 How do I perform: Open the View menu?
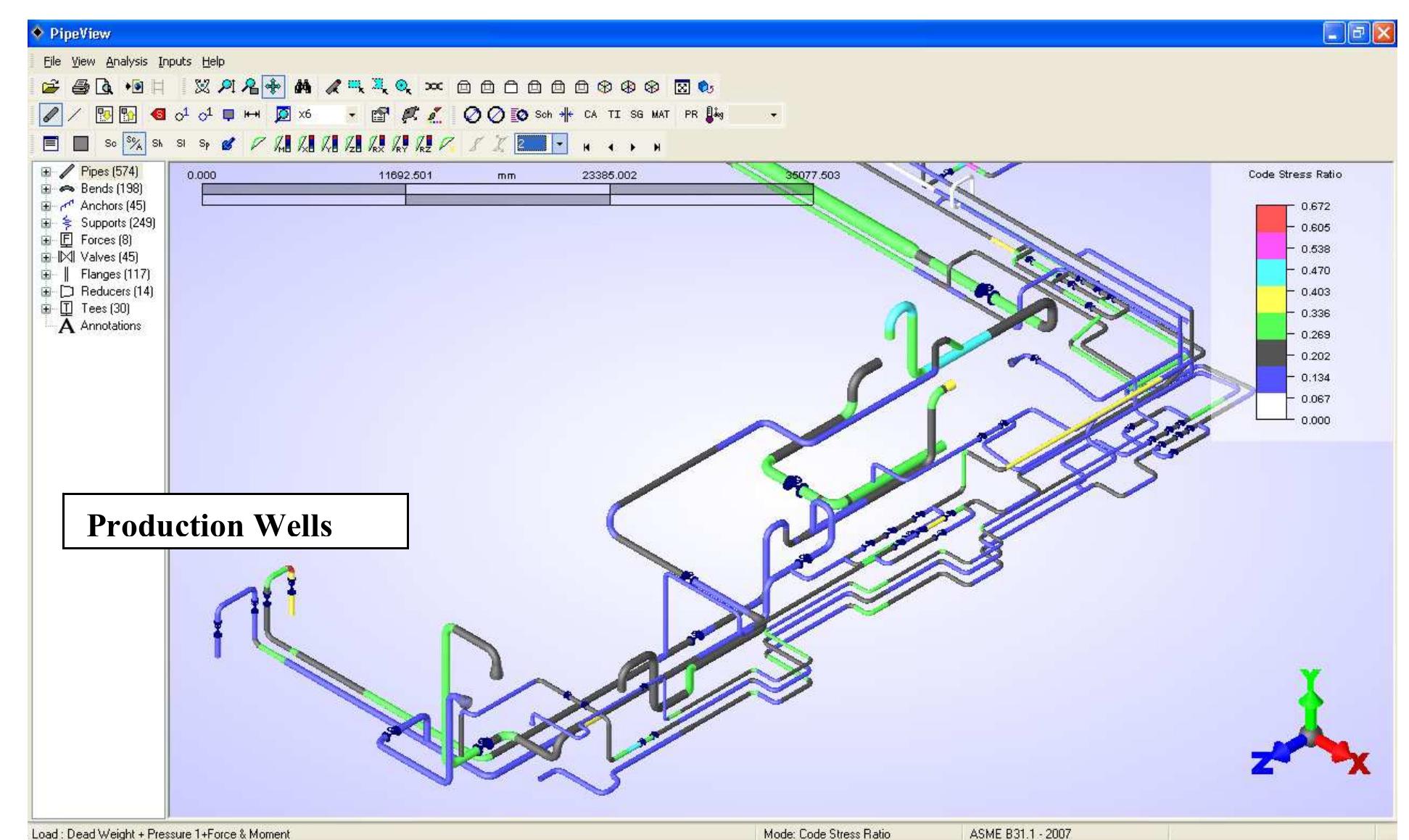click(x=83, y=62)
